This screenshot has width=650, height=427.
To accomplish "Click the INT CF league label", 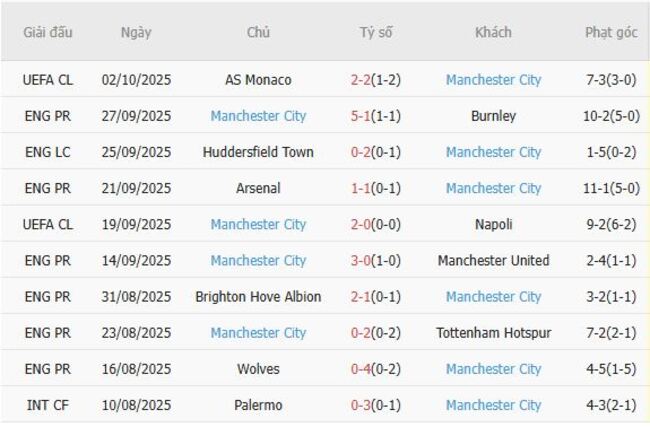I will pyautogui.click(x=48, y=405).
